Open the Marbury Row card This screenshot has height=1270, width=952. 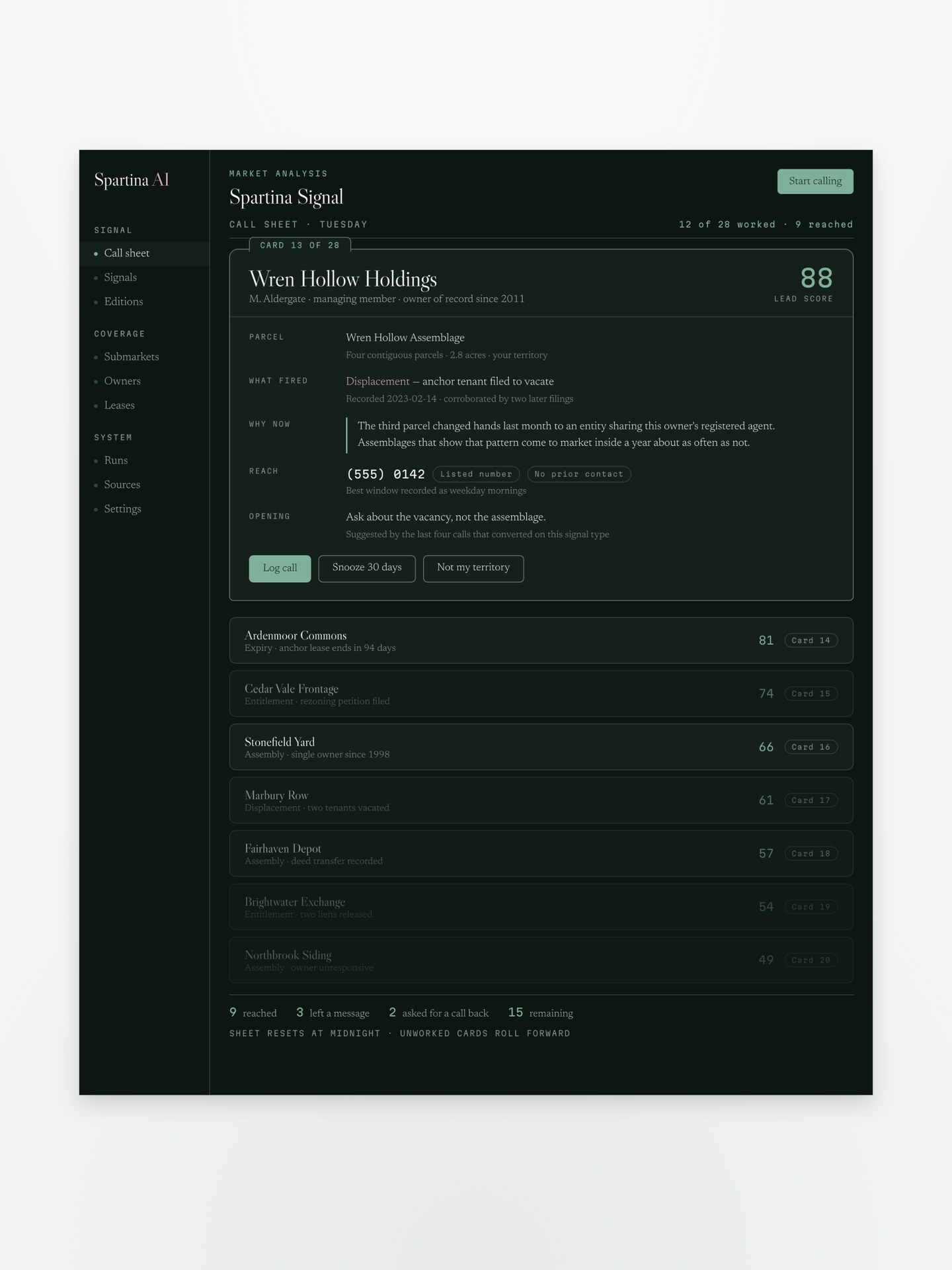(541, 800)
